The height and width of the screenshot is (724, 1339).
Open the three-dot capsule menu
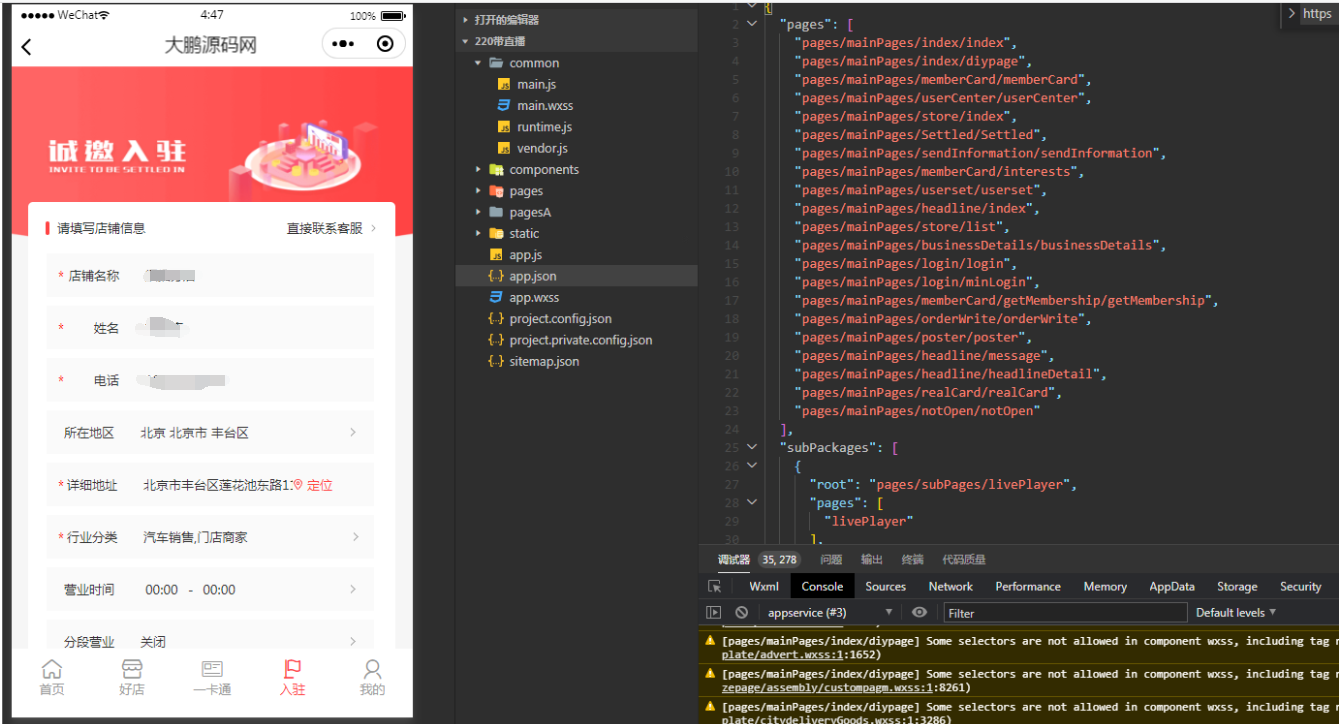[x=343, y=44]
